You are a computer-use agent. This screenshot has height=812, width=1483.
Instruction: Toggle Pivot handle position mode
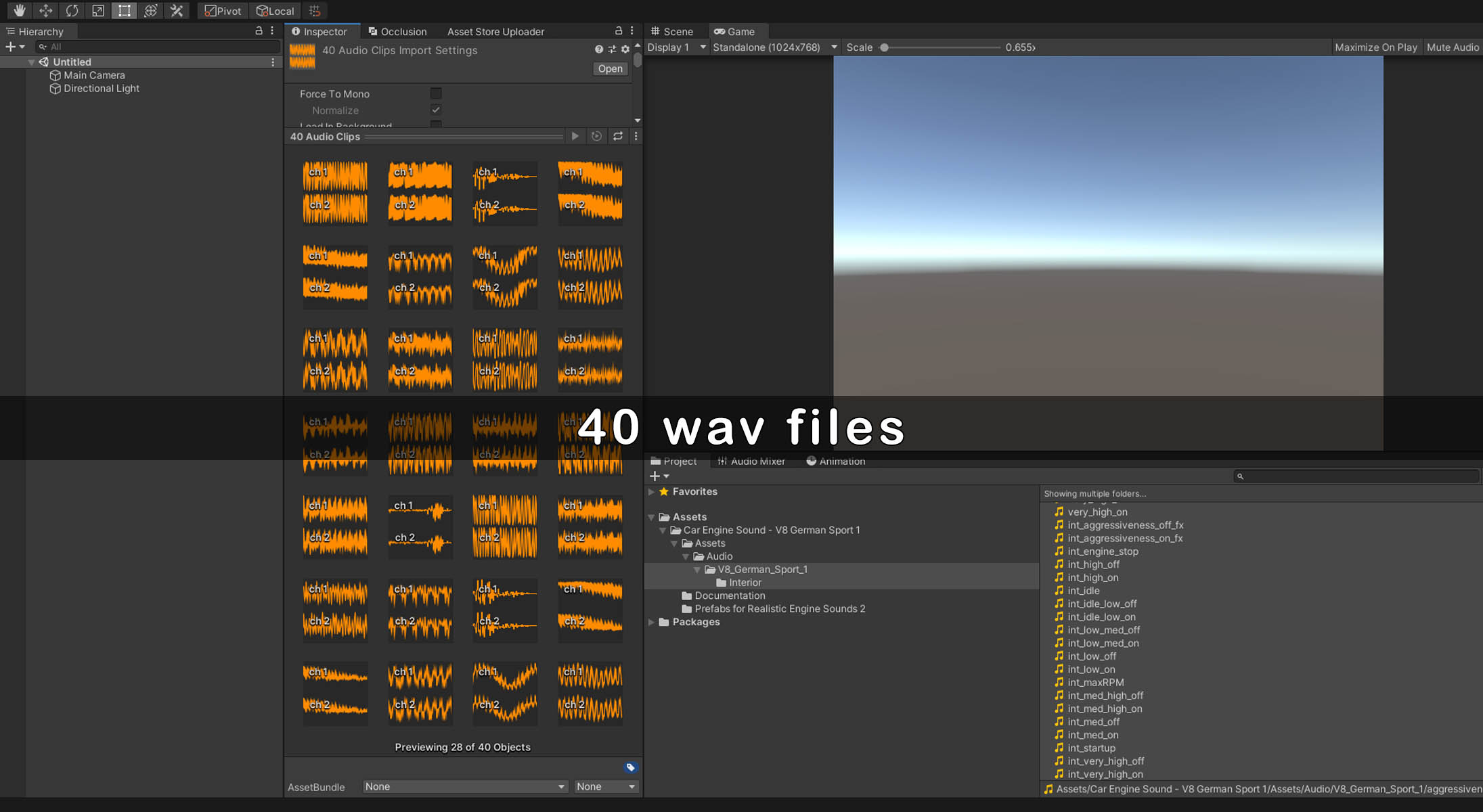point(223,11)
